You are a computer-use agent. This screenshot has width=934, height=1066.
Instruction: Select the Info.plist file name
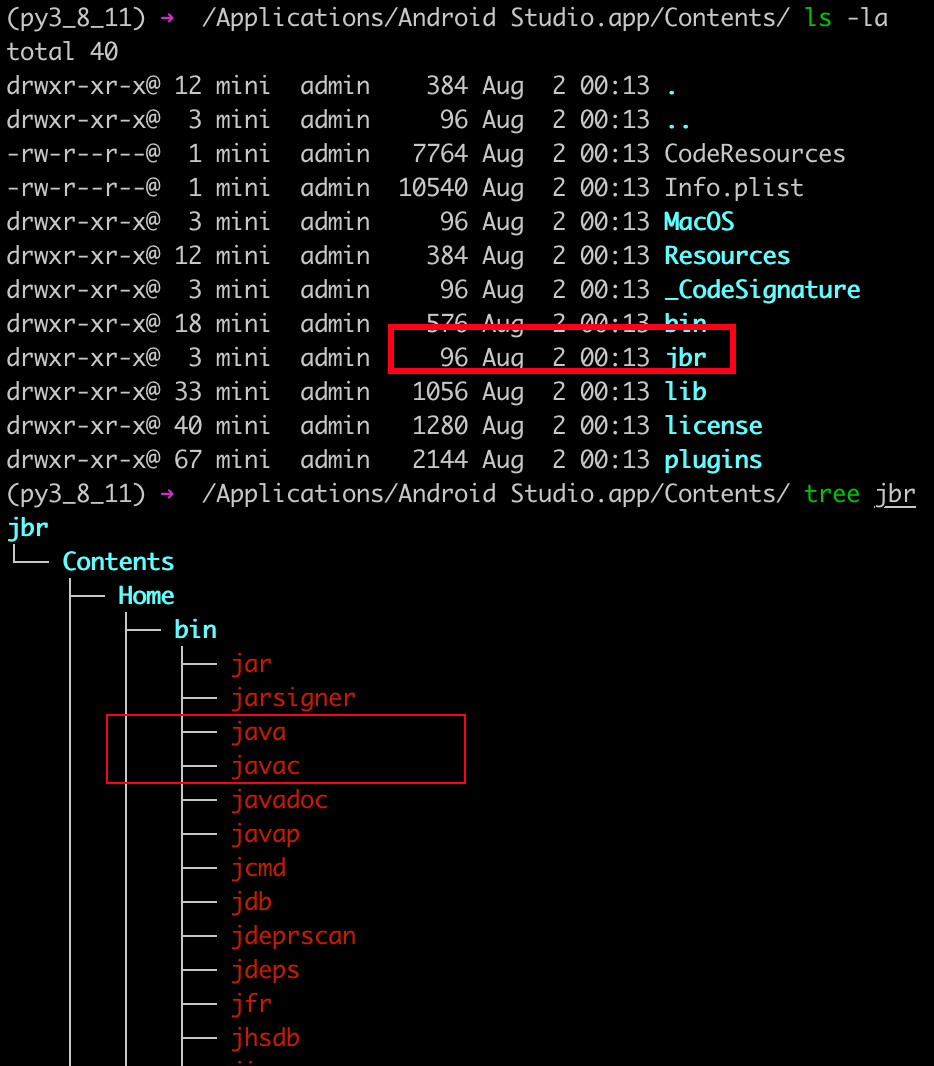[733, 188]
